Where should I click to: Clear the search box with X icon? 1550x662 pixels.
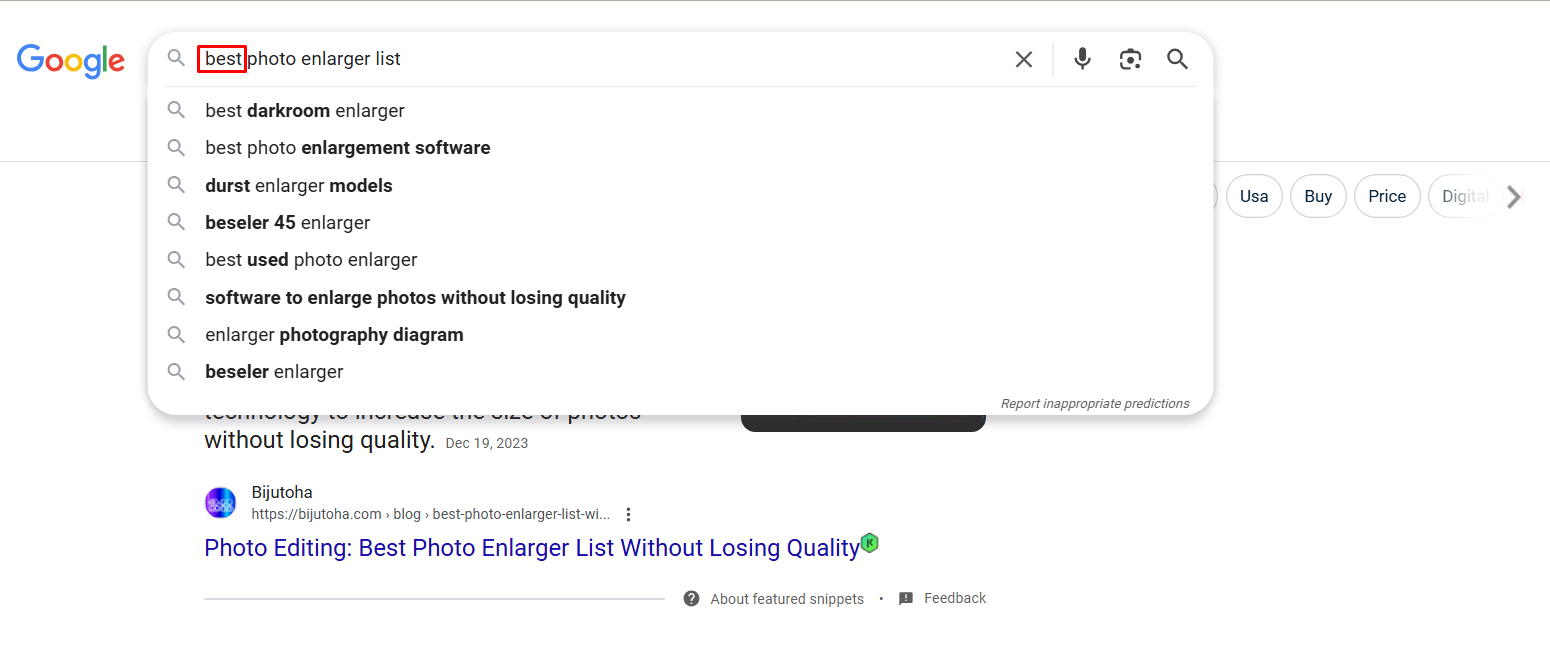1024,59
